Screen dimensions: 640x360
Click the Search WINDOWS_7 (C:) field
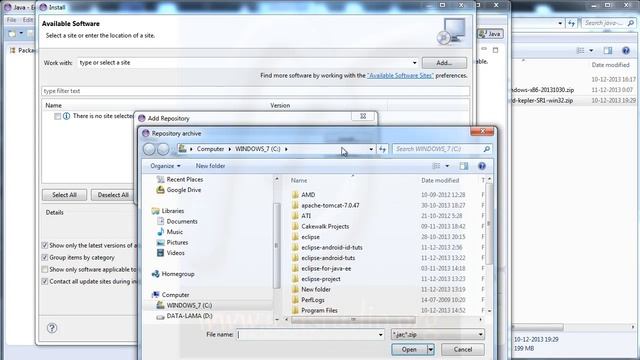coord(441,149)
